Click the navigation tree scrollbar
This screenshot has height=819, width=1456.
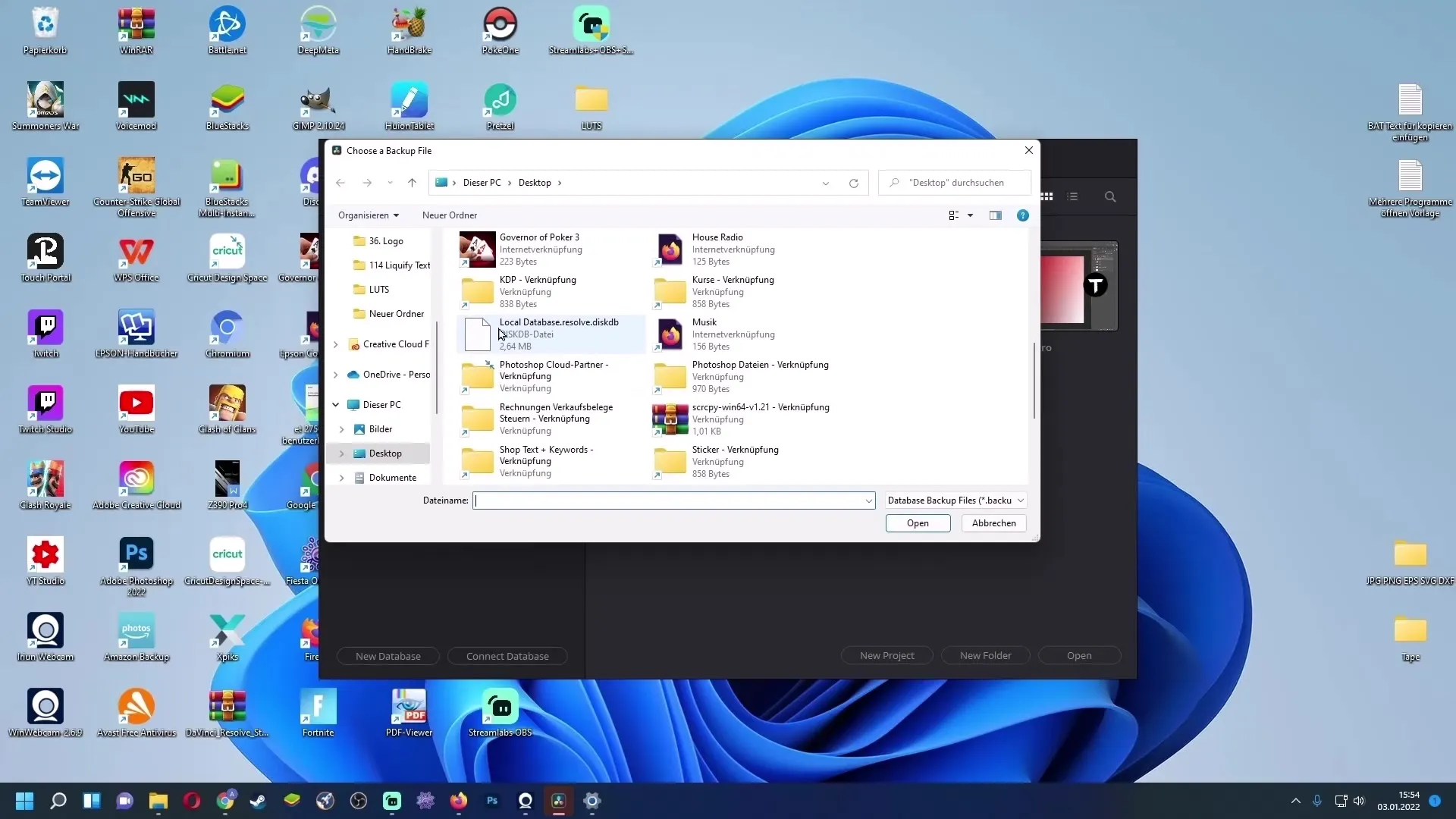(x=437, y=368)
